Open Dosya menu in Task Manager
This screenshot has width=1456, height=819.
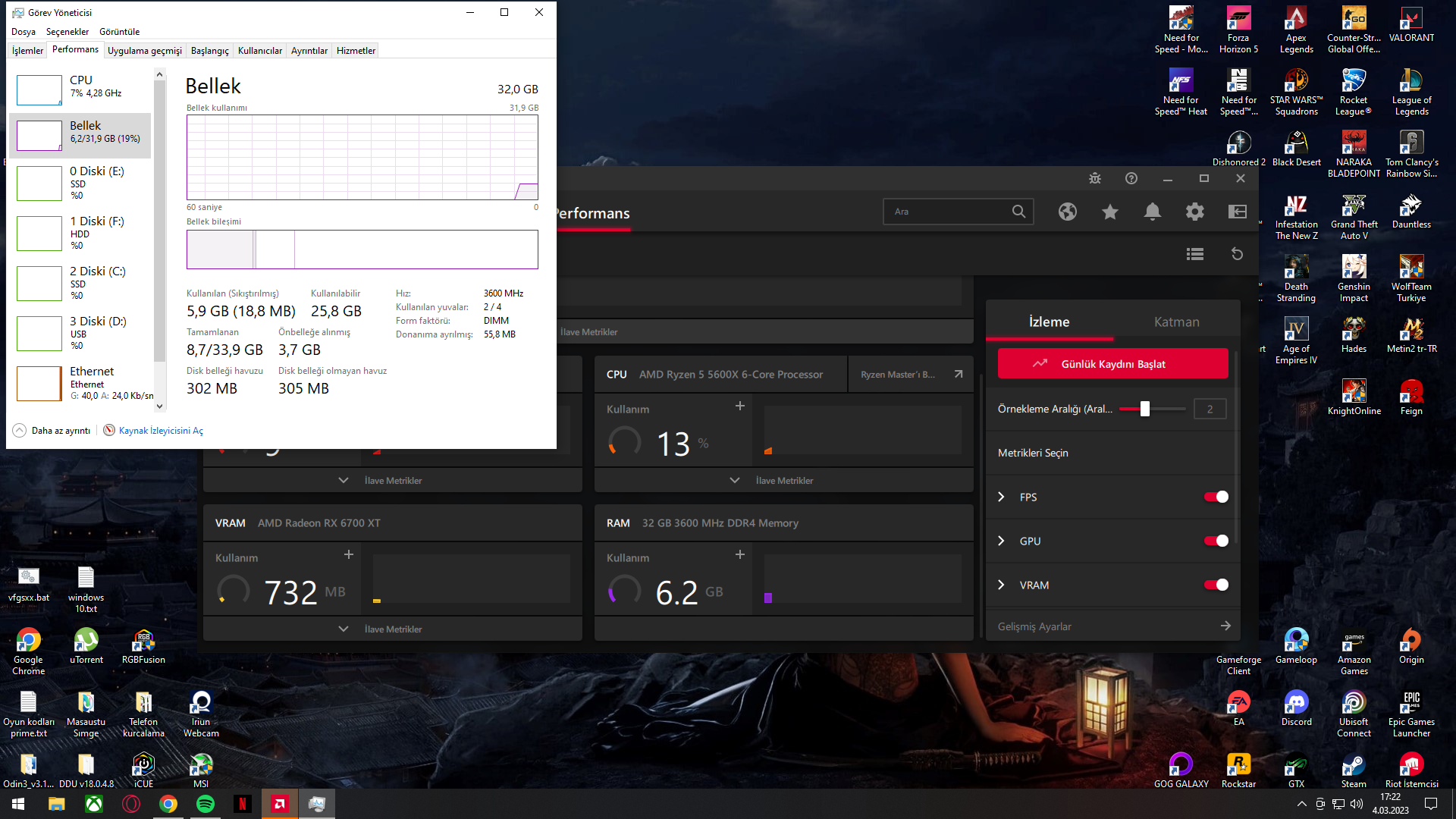24,32
